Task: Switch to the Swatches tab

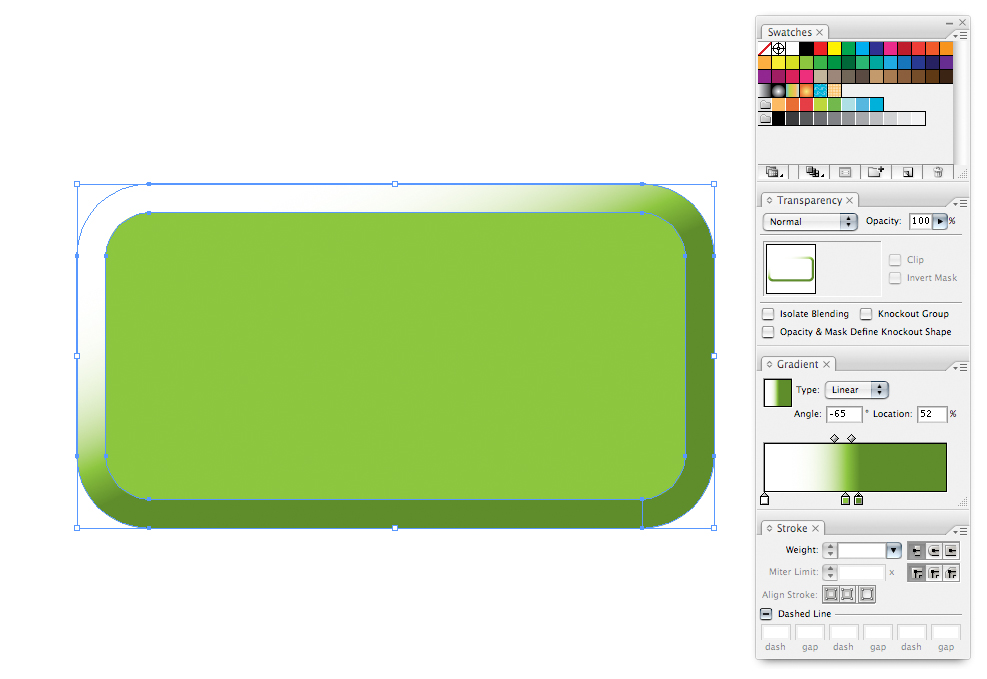Action: click(789, 32)
